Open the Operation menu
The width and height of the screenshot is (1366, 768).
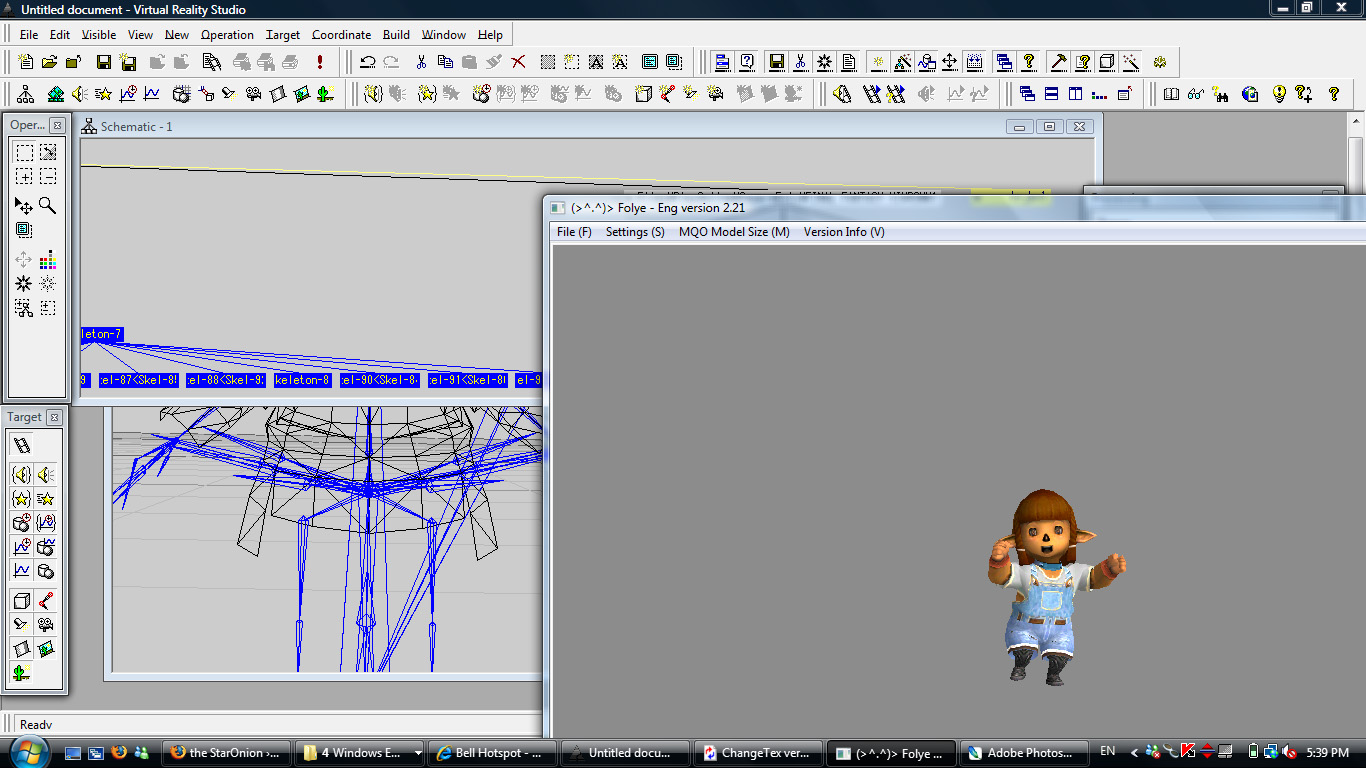227,34
